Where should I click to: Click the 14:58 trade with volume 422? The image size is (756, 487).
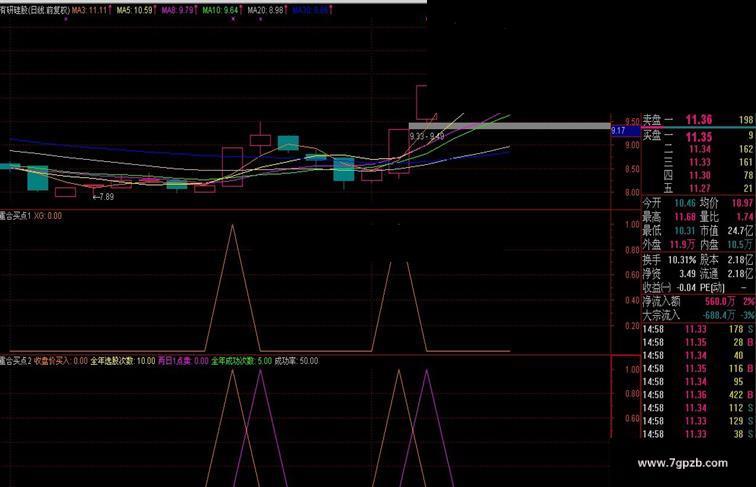(x=698, y=395)
